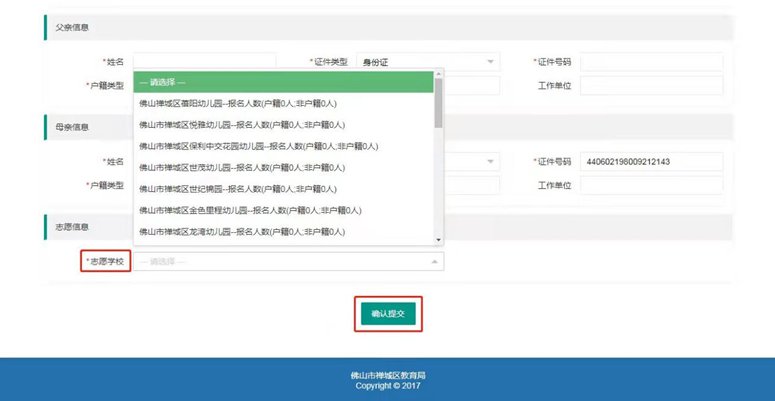The width and height of the screenshot is (775, 401).
Task: Click the father's 证件号码 input field
Action: point(651,62)
